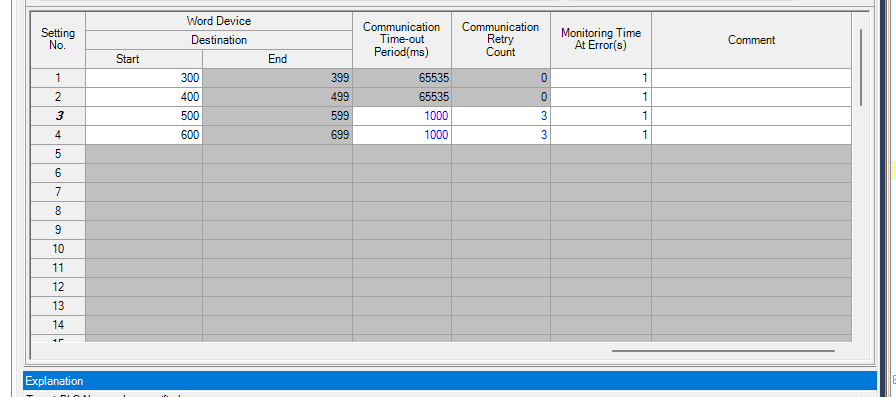Click the horizontal scrollbar thumb of table

(723, 351)
